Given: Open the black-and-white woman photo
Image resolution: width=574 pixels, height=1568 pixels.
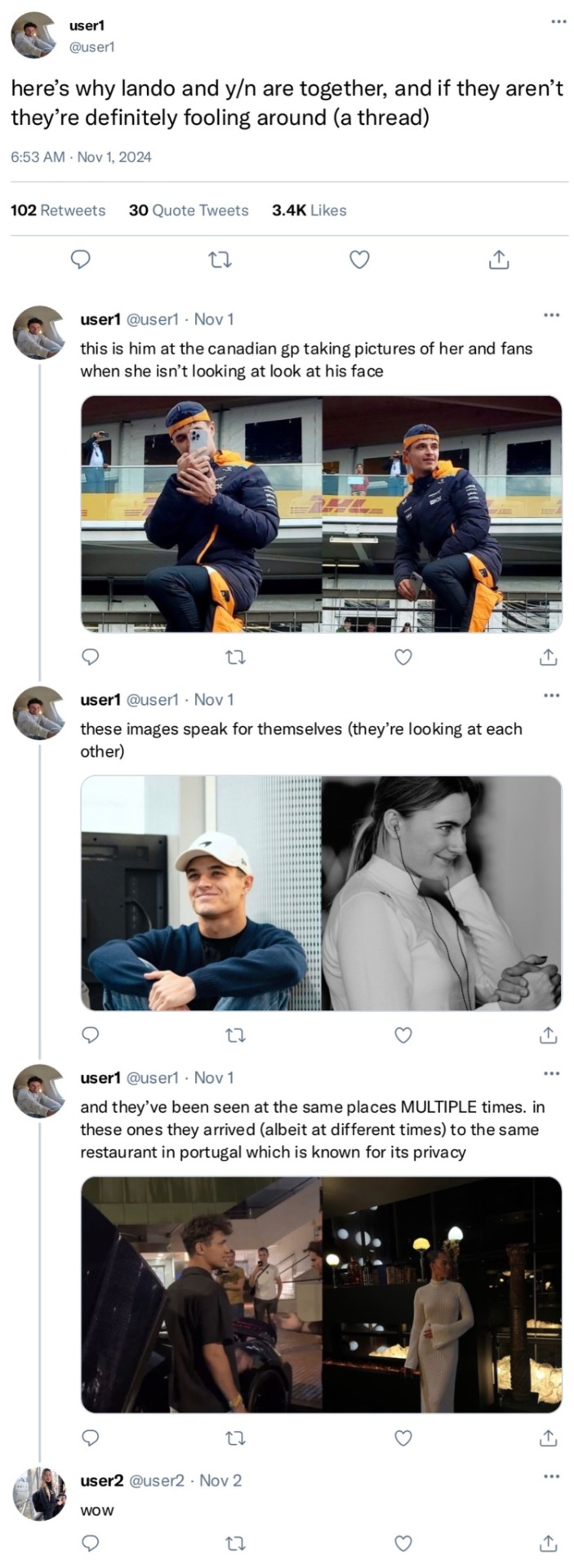Looking at the screenshot, I should click(442, 893).
